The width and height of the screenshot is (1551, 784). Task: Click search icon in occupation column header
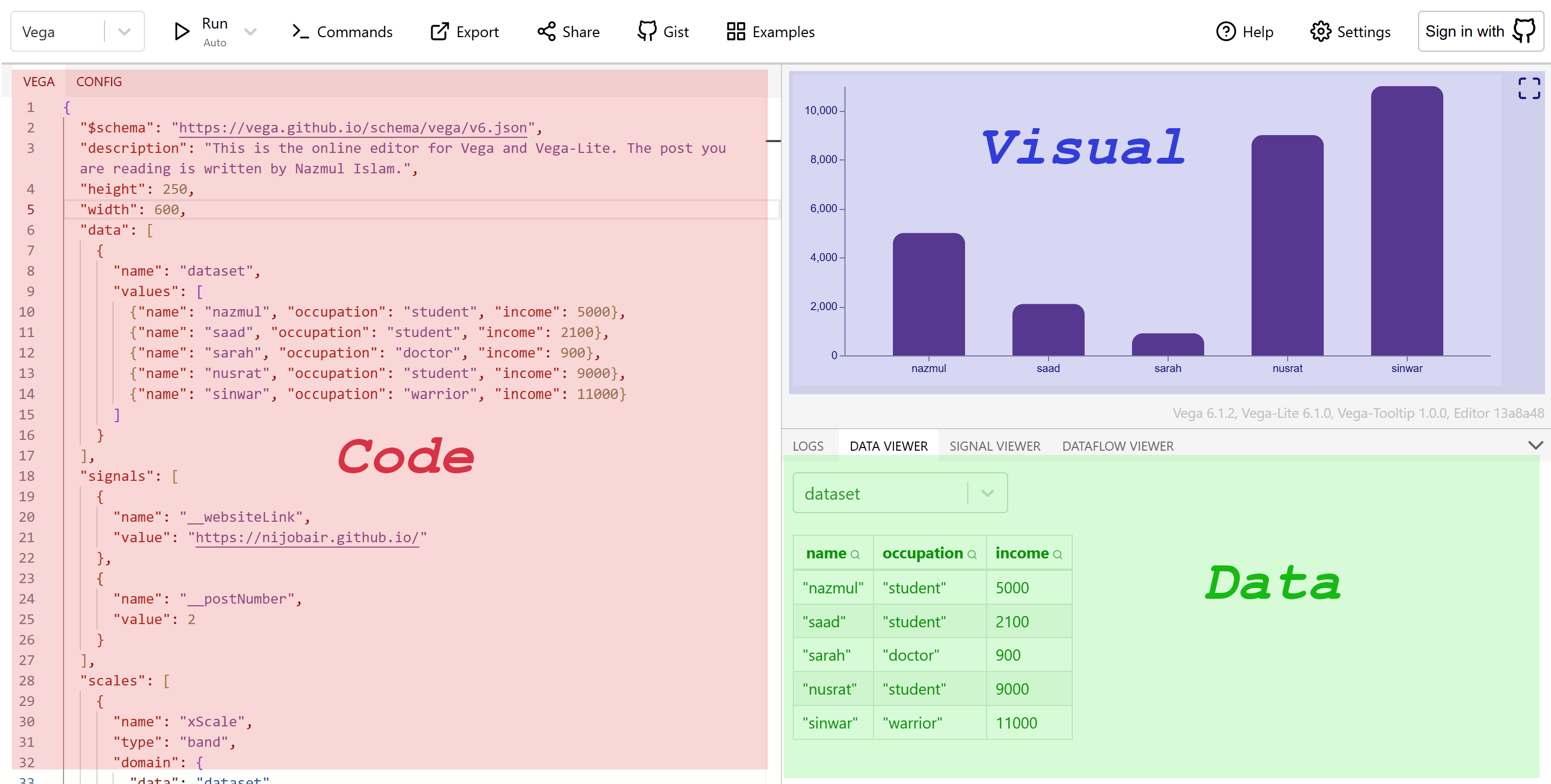click(972, 555)
